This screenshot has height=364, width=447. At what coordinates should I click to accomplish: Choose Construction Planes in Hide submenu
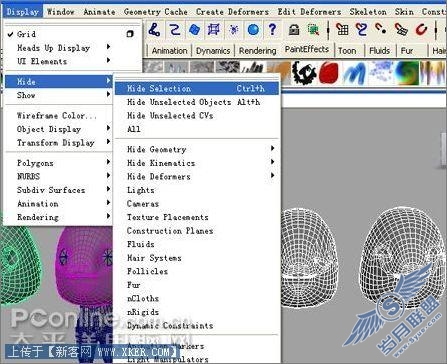[x=197, y=231]
